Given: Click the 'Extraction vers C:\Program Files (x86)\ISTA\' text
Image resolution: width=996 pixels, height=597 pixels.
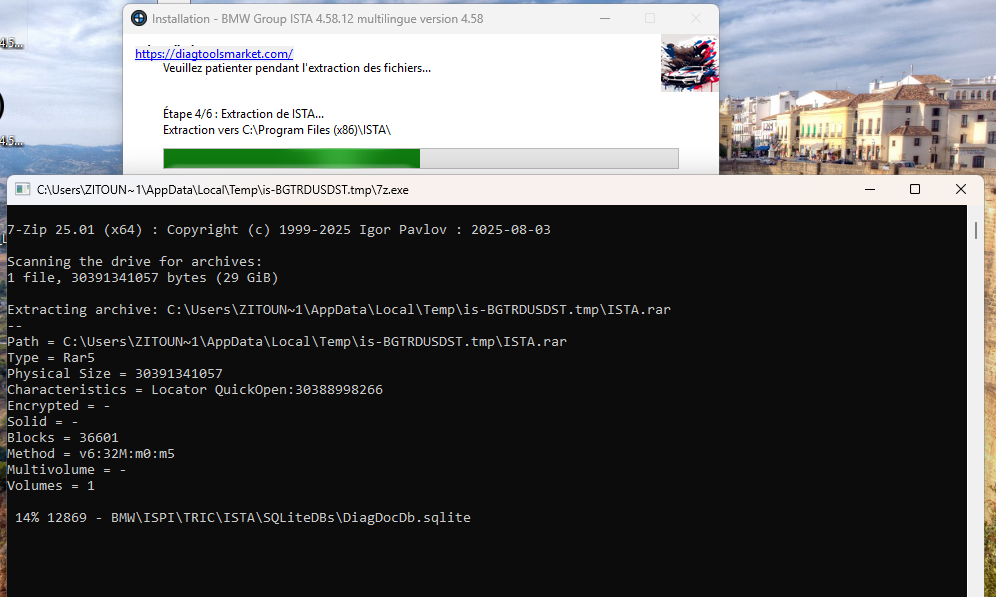Looking at the screenshot, I should (x=276, y=130).
